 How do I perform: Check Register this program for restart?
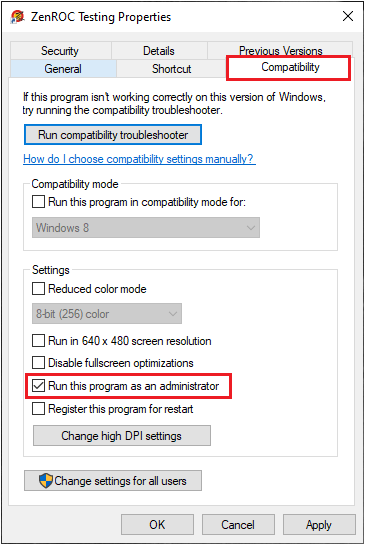coord(38,408)
